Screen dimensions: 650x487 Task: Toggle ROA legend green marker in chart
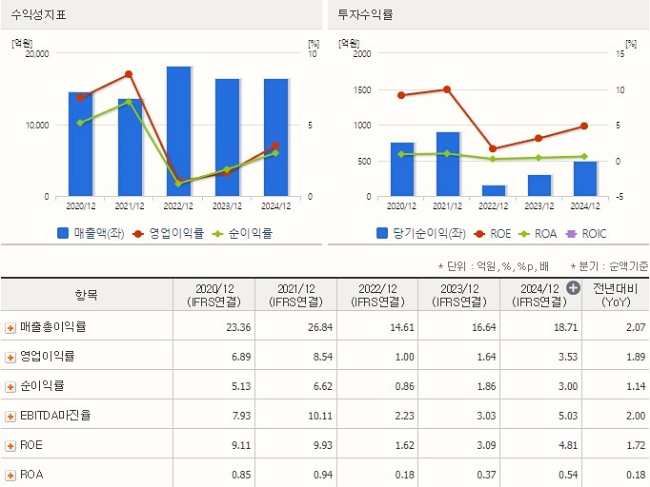[x=524, y=234]
